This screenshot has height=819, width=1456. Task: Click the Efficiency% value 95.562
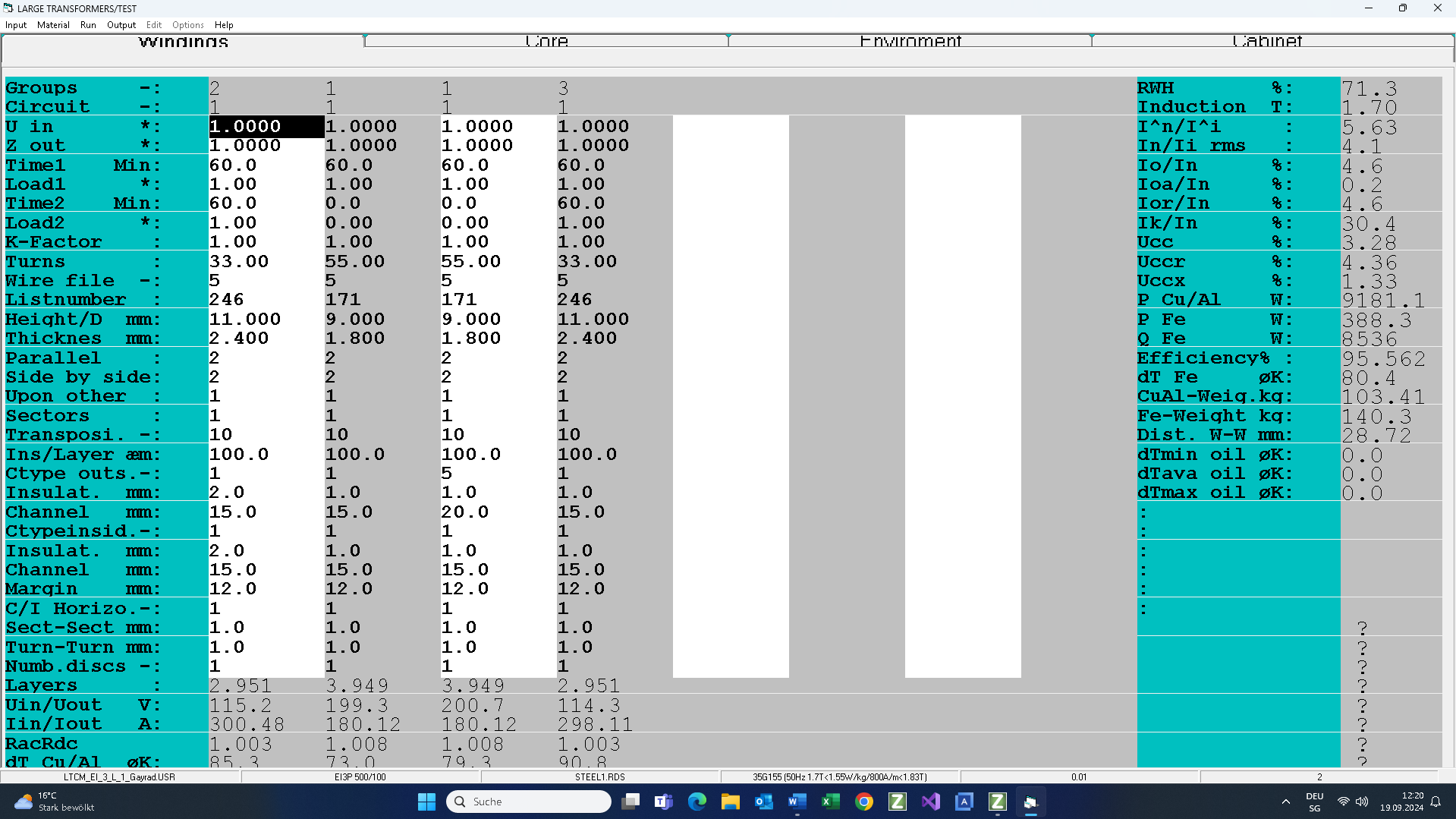(x=1384, y=358)
